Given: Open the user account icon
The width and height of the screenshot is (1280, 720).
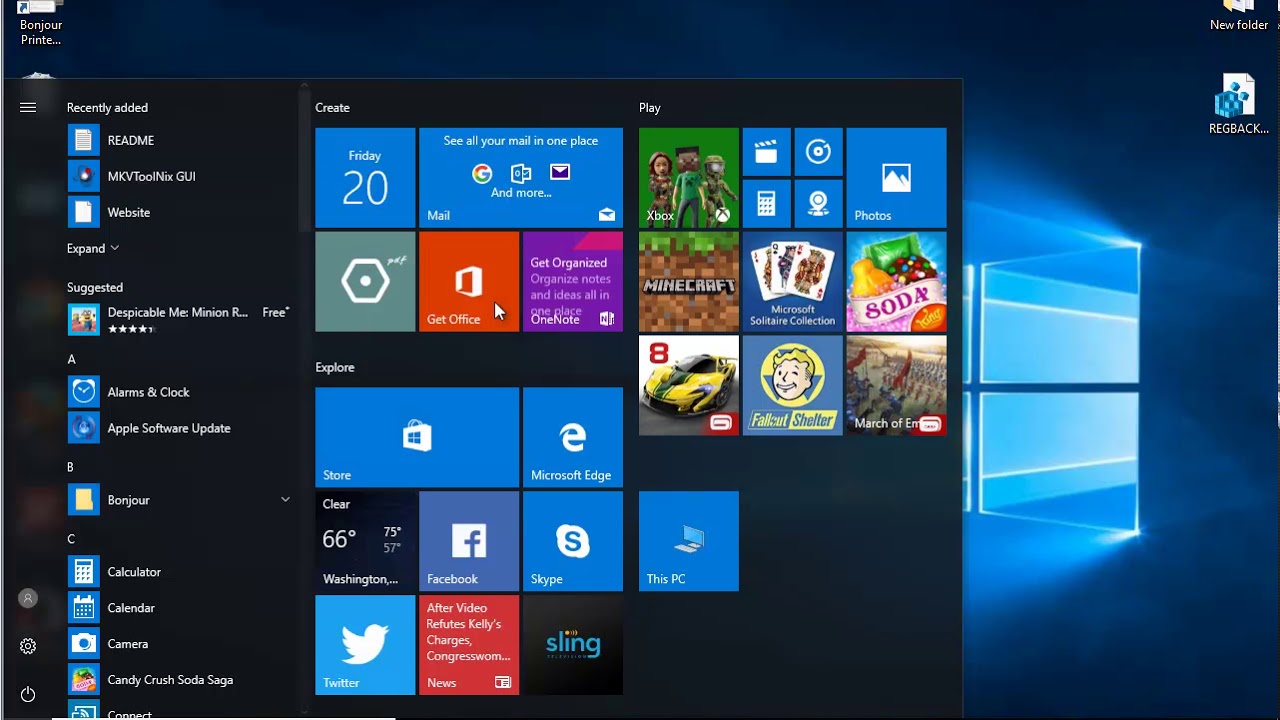Looking at the screenshot, I should pyautogui.click(x=28, y=598).
